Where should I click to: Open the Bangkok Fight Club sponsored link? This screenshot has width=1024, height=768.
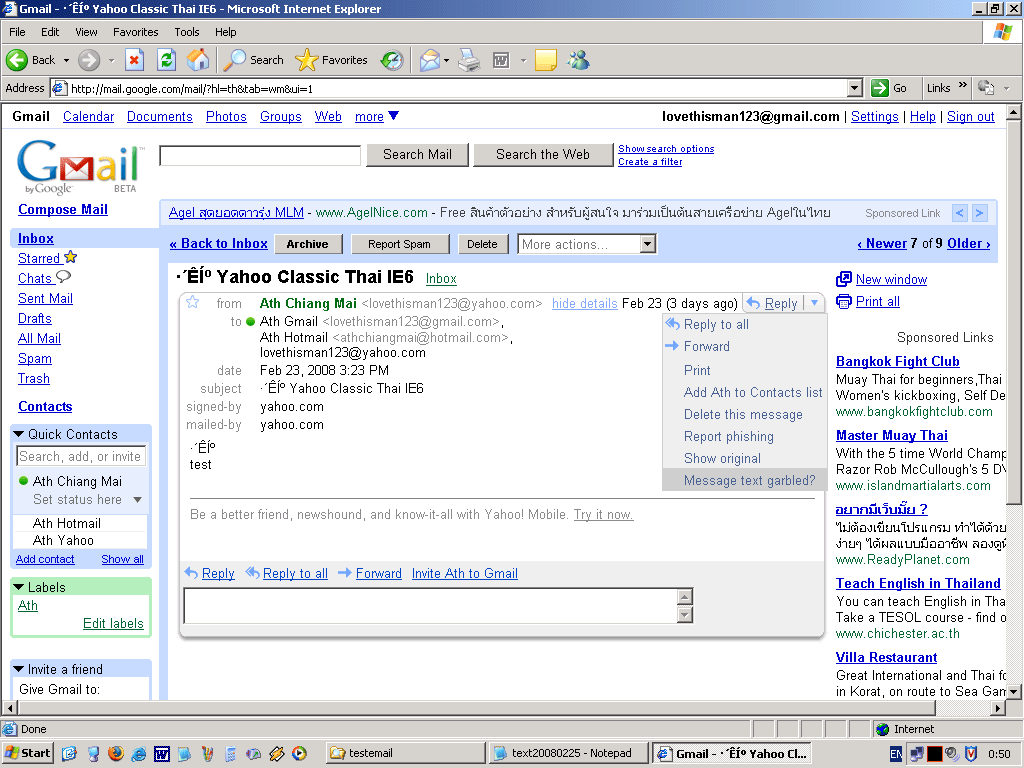897,361
